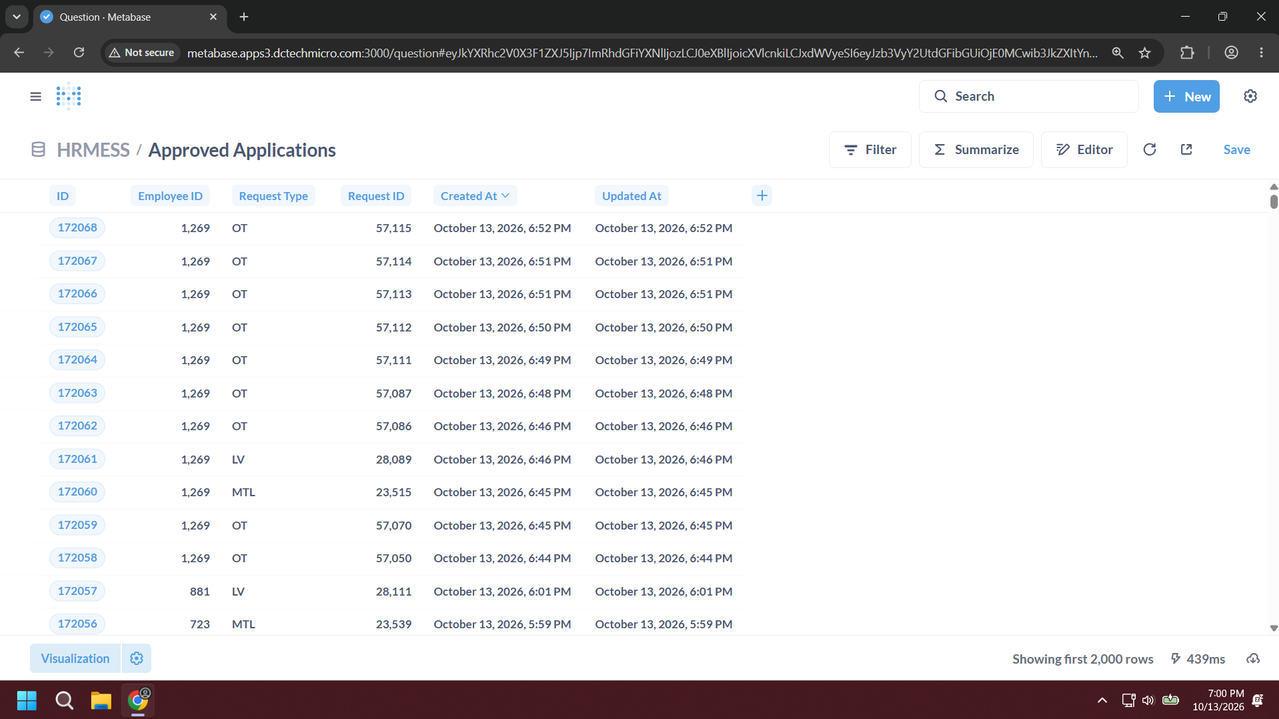Open Metabase admin settings gear

point(1250,96)
